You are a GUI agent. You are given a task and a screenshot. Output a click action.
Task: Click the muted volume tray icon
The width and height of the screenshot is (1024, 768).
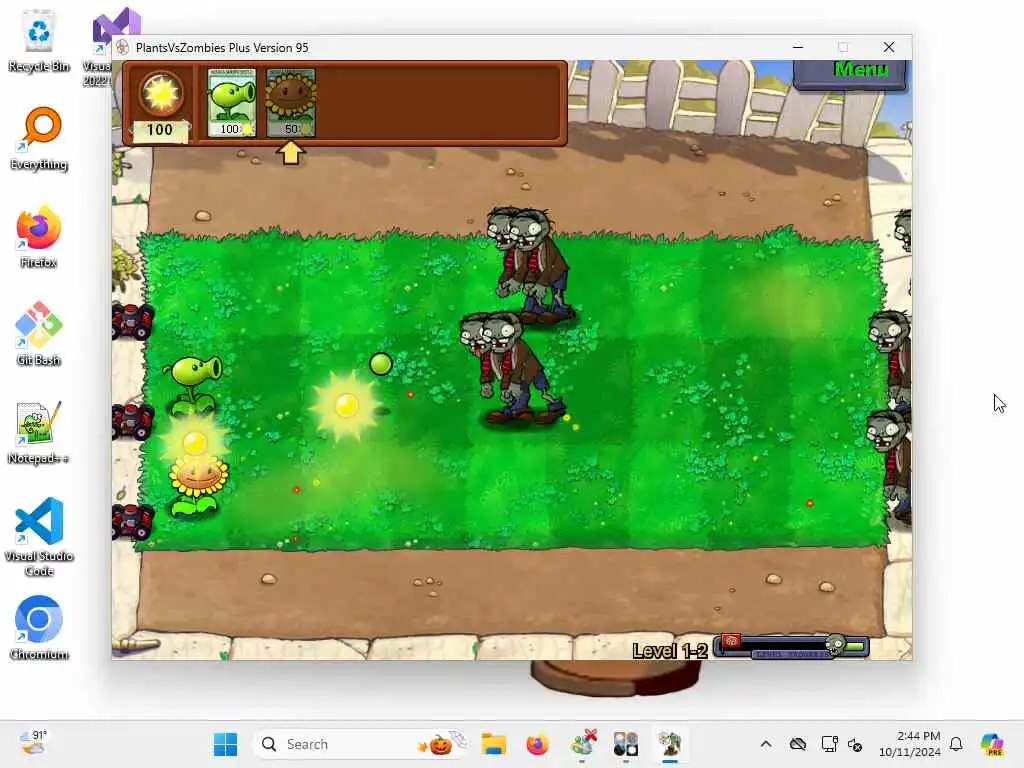855,744
